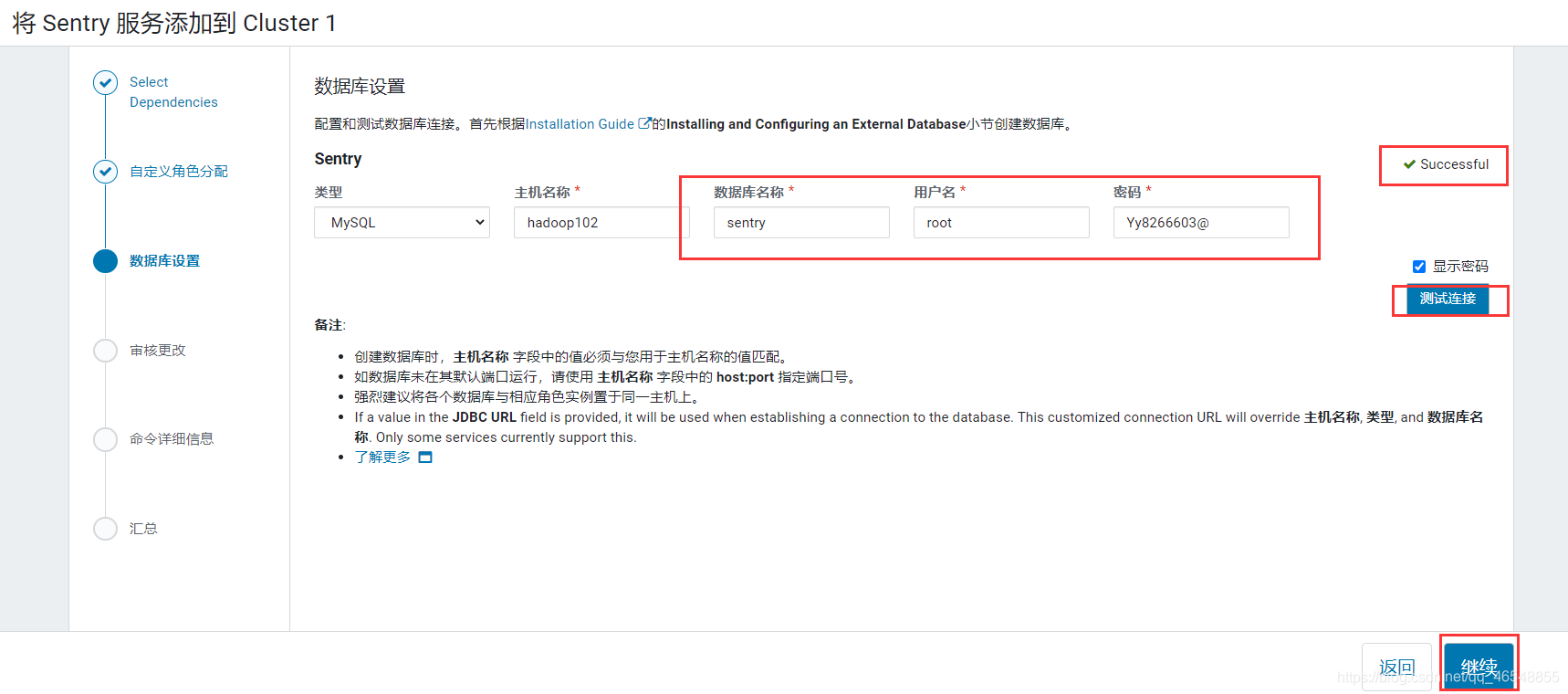Click the 审核更改 step circle
The image size is (1568, 694).
click(106, 351)
